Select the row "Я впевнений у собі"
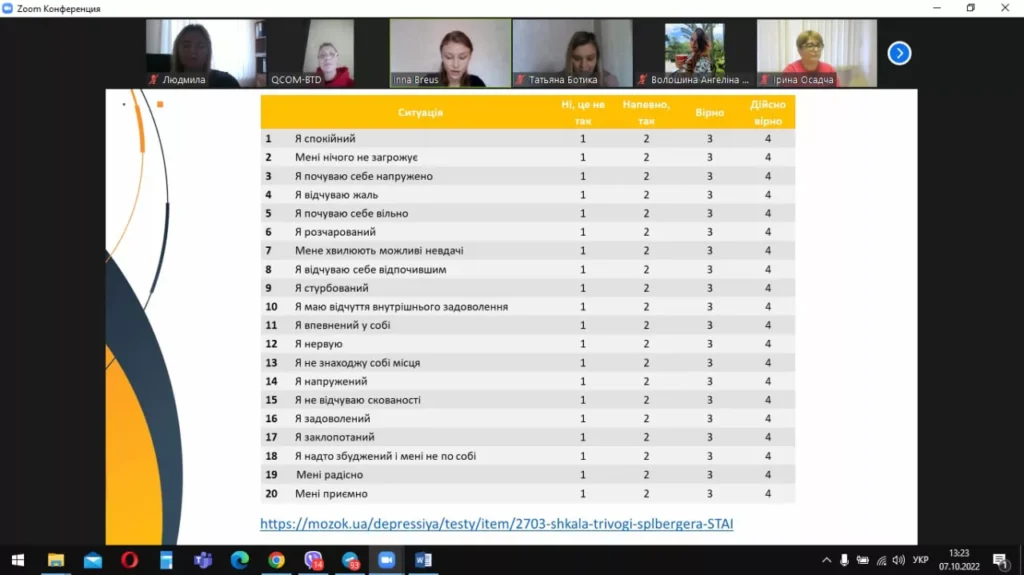The image size is (1024, 575). coord(528,325)
